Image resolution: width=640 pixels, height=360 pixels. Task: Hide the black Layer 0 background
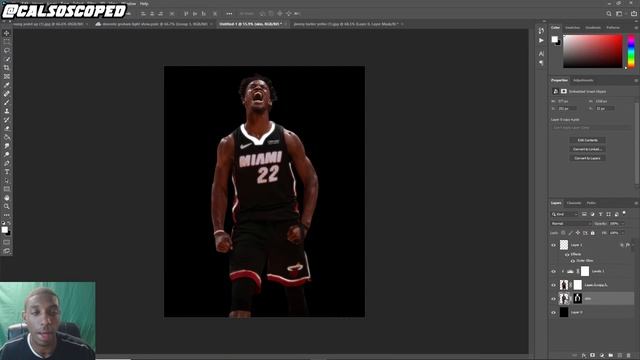pyautogui.click(x=553, y=312)
